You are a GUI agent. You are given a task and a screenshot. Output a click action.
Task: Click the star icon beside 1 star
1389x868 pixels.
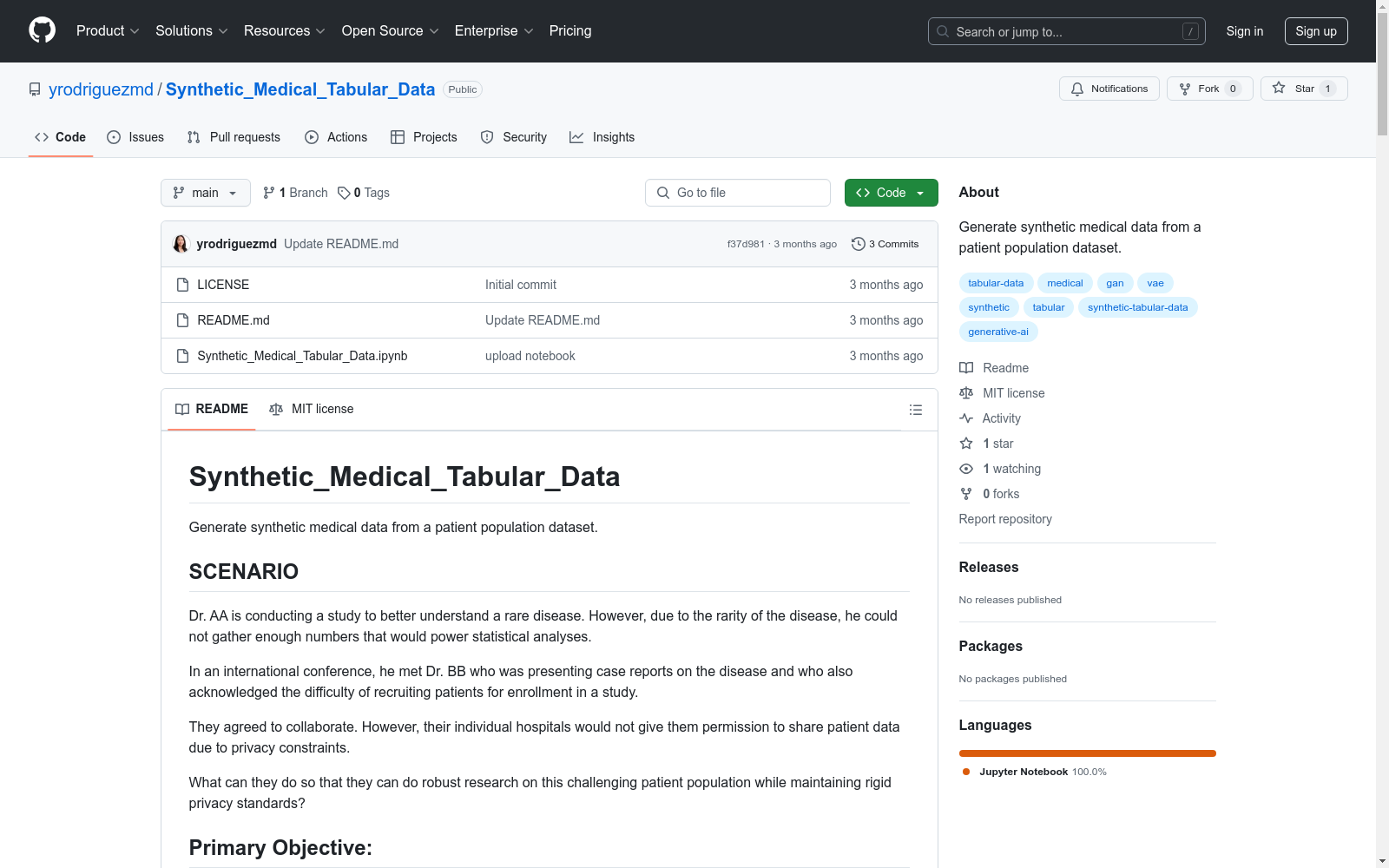966,444
